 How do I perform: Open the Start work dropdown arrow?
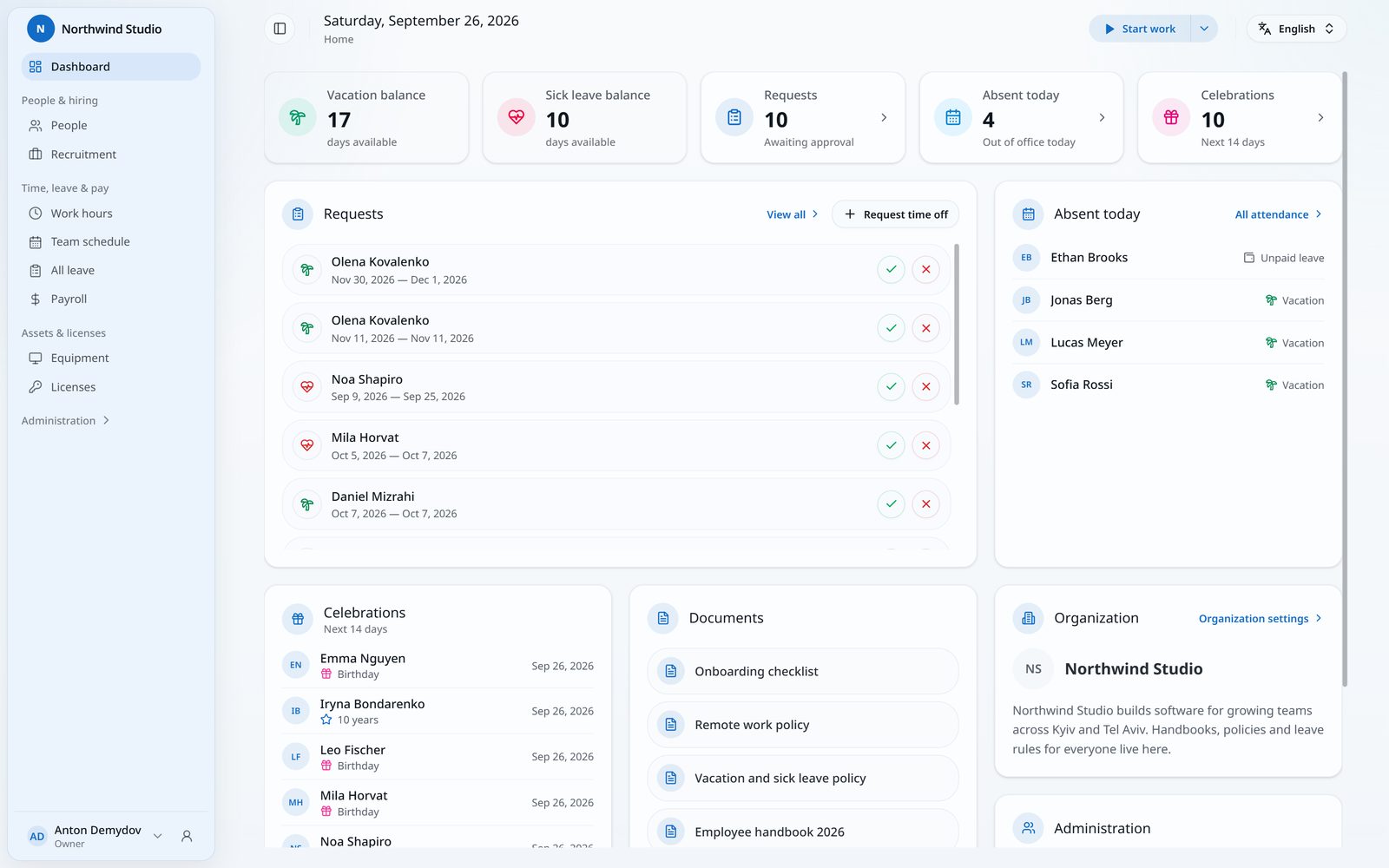click(x=1204, y=29)
